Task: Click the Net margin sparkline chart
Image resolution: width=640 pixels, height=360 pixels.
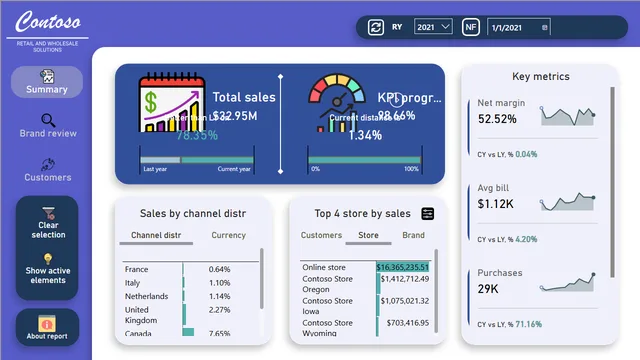Action: click(567, 116)
